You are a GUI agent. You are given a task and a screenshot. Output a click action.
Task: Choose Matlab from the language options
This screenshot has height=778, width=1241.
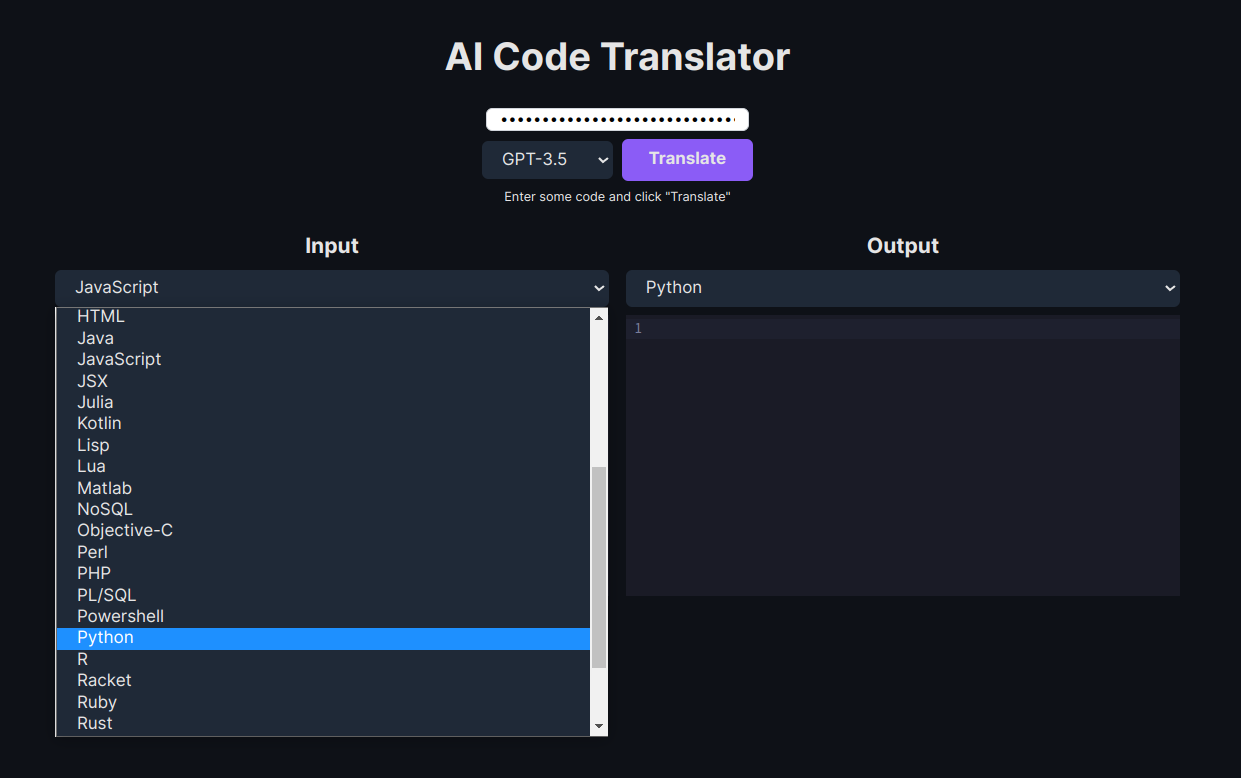point(104,487)
